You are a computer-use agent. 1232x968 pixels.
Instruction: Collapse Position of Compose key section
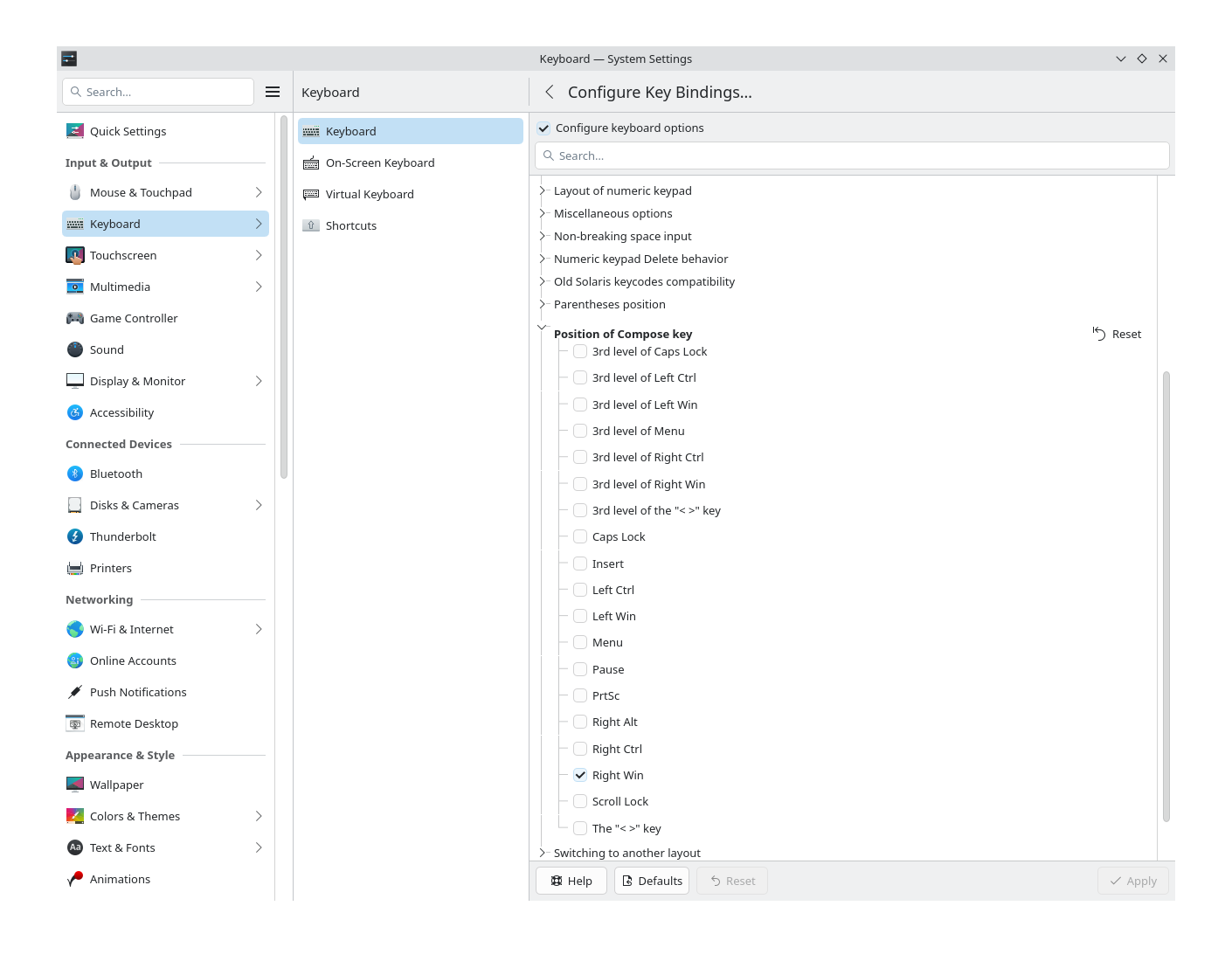coord(542,328)
